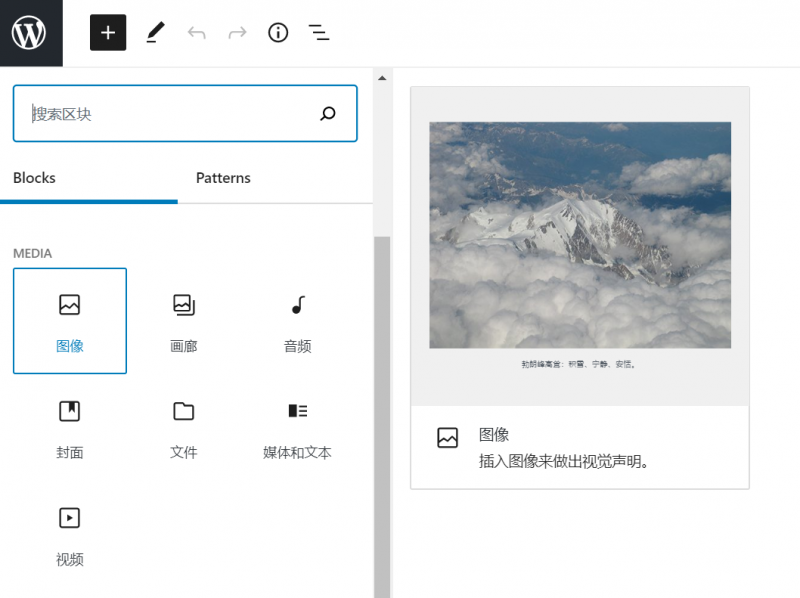Screen dimensions: 800x598
Task: Add the 视频 video block
Action: pos(70,533)
